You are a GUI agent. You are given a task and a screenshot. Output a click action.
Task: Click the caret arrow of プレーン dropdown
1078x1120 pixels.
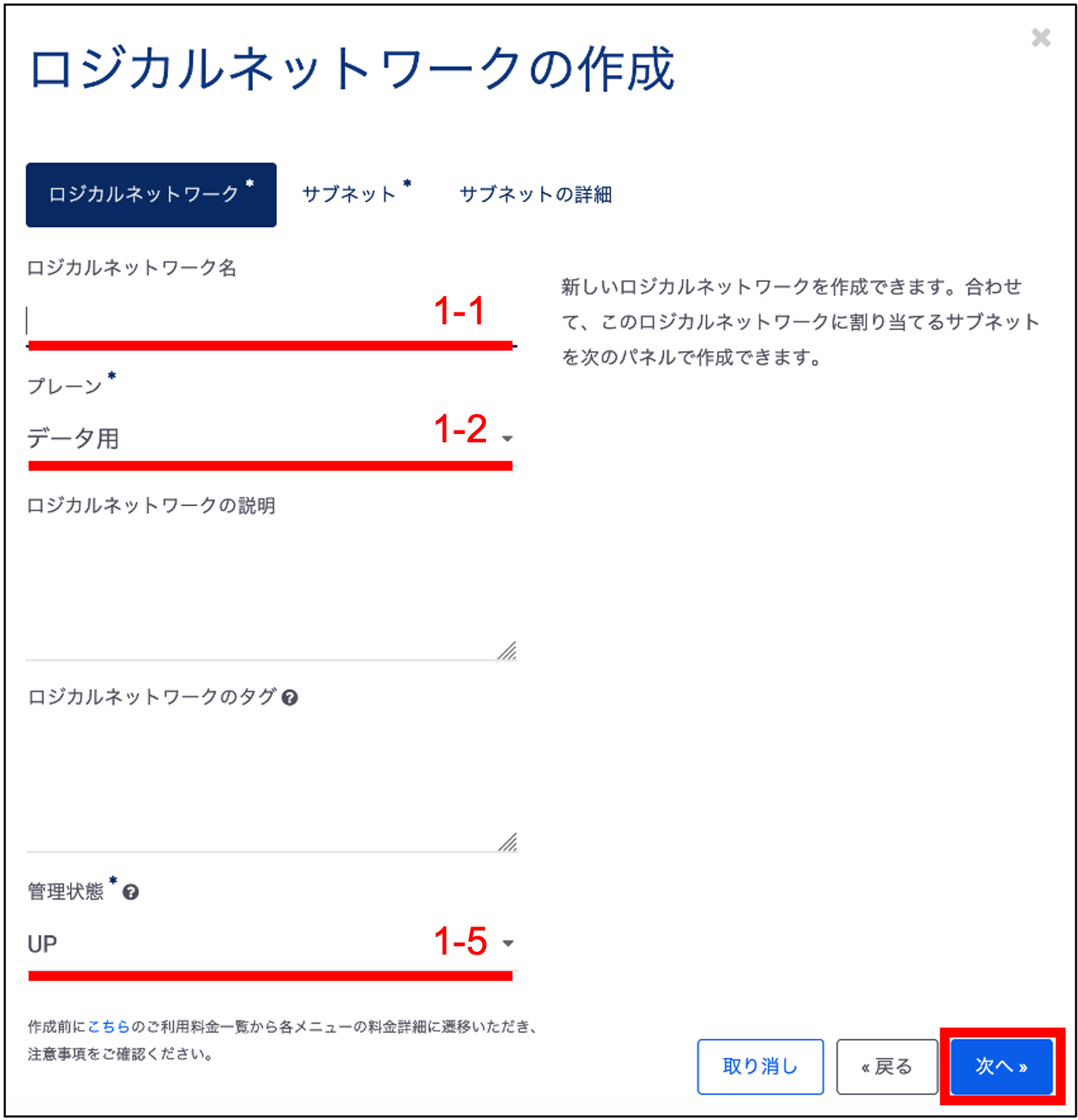[x=507, y=439]
